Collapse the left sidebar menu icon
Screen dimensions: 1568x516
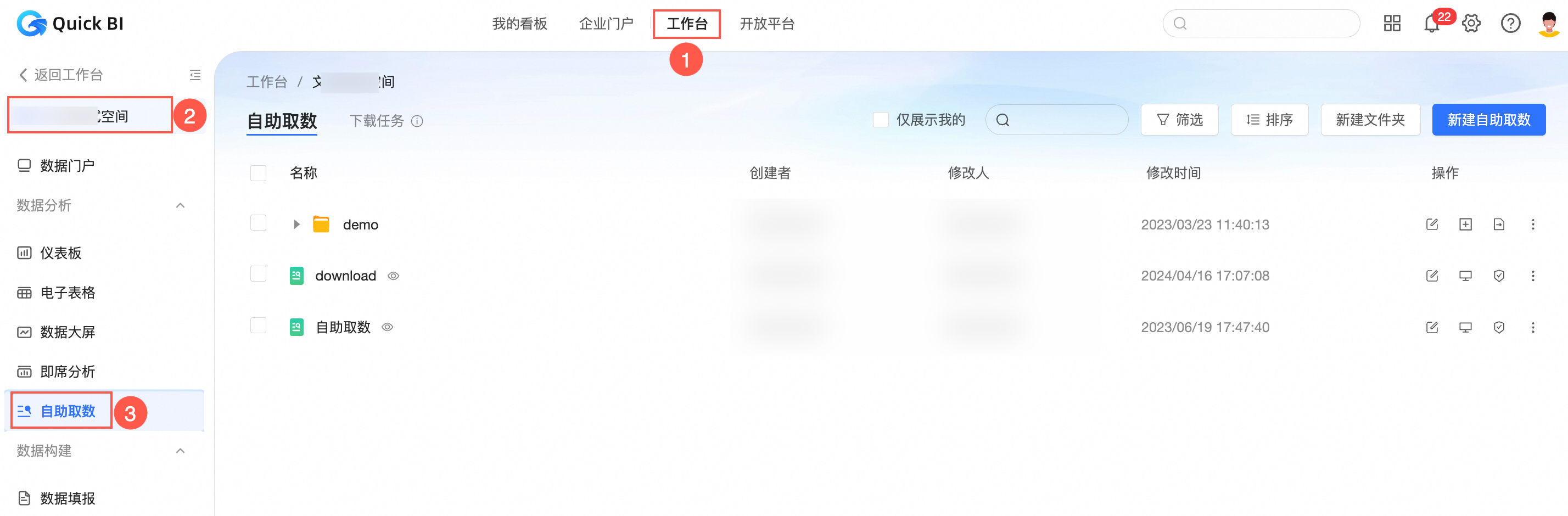(195, 75)
